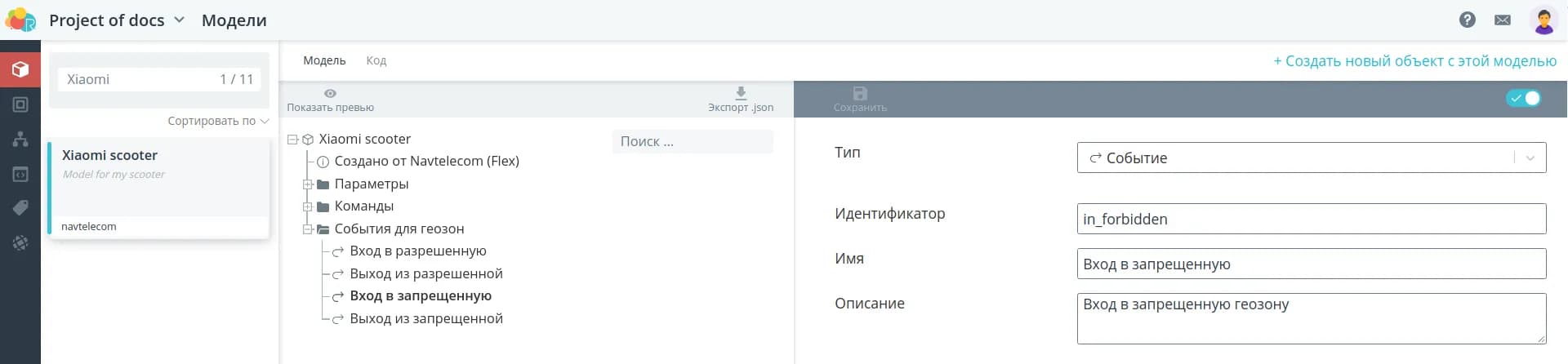Open the Сортировать по sort dropdown
This screenshot has height=364, width=1568.
point(217,121)
